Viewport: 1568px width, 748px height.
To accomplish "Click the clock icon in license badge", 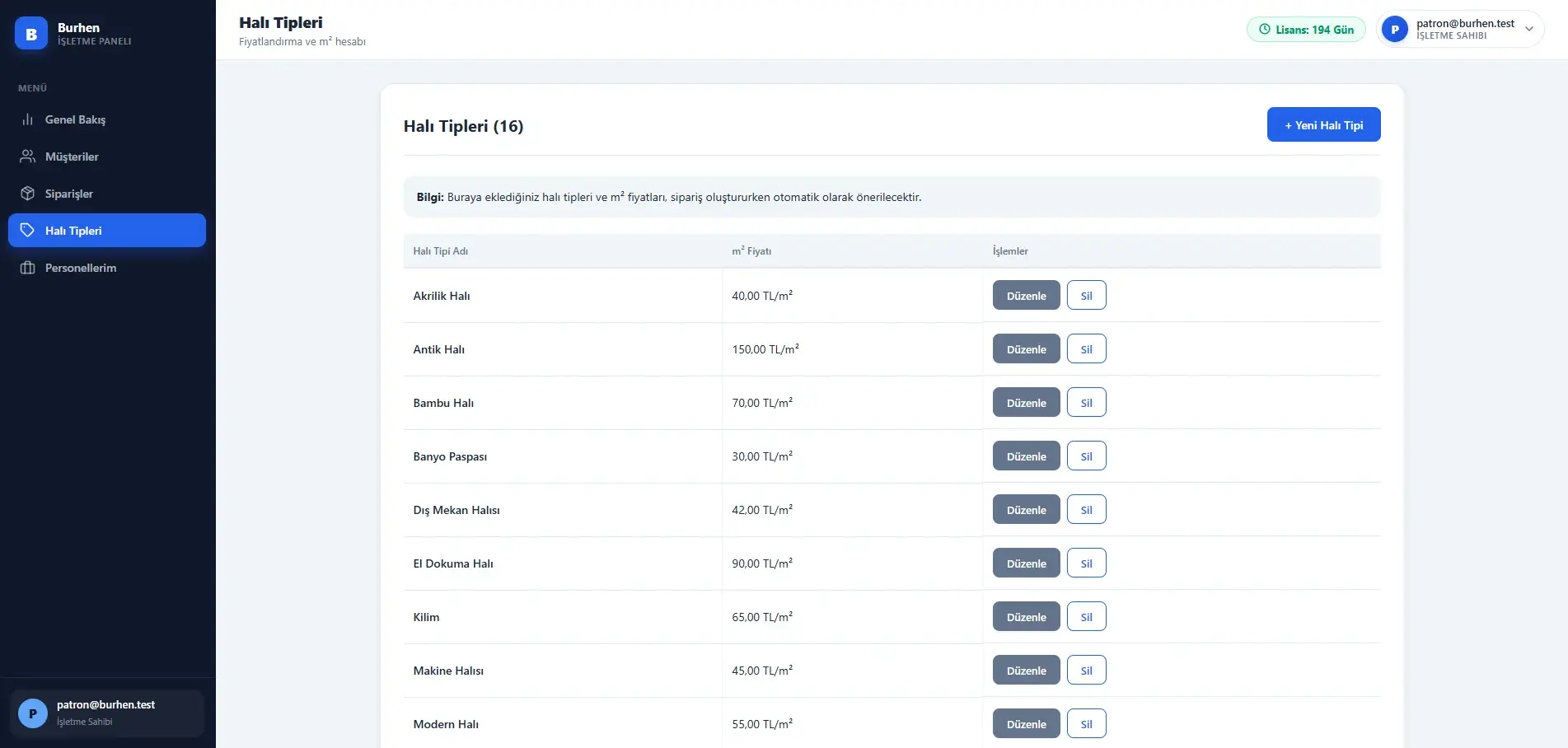I will pos(1265,30).
